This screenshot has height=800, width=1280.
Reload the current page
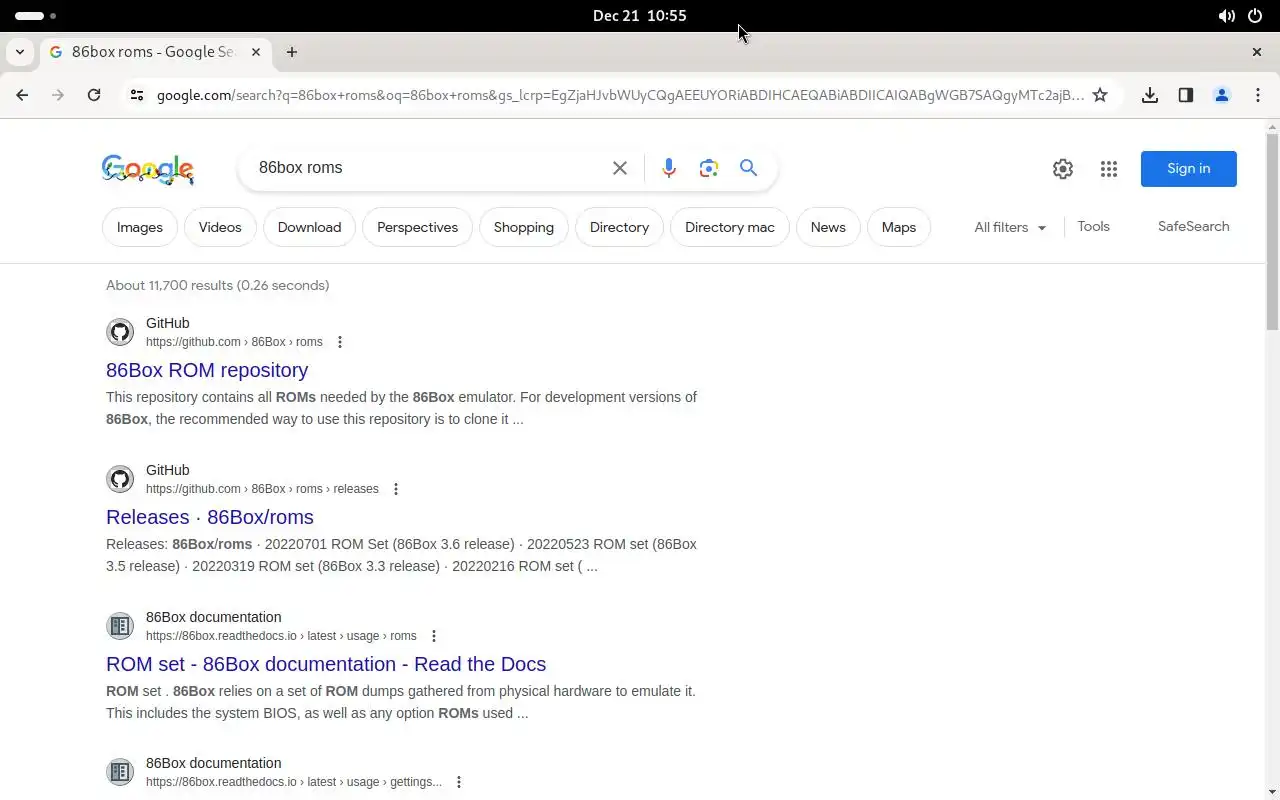click(94, 95)
